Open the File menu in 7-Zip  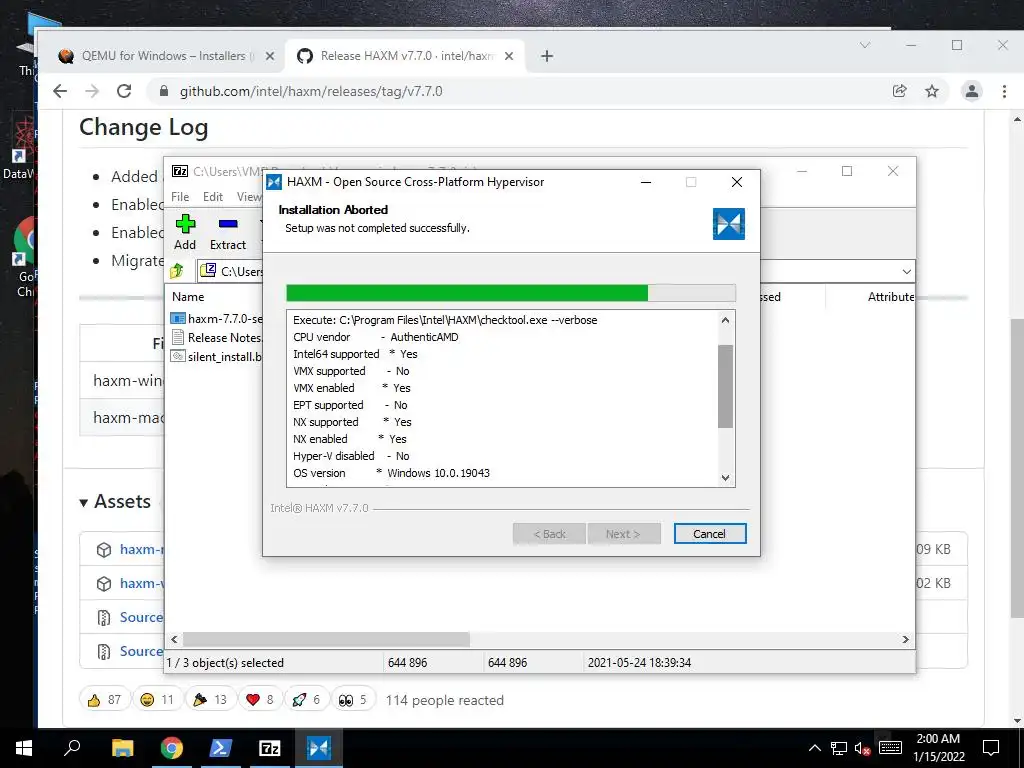pos(180,197)
